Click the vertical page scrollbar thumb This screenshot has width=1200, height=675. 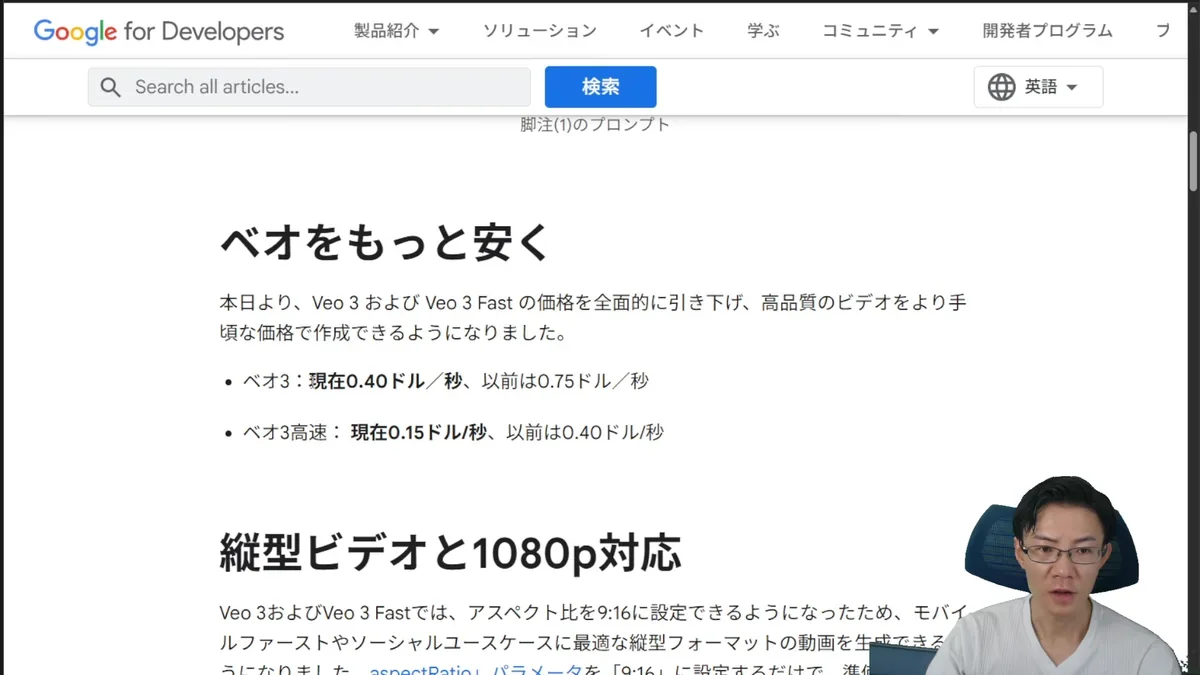click(1192, 160)
